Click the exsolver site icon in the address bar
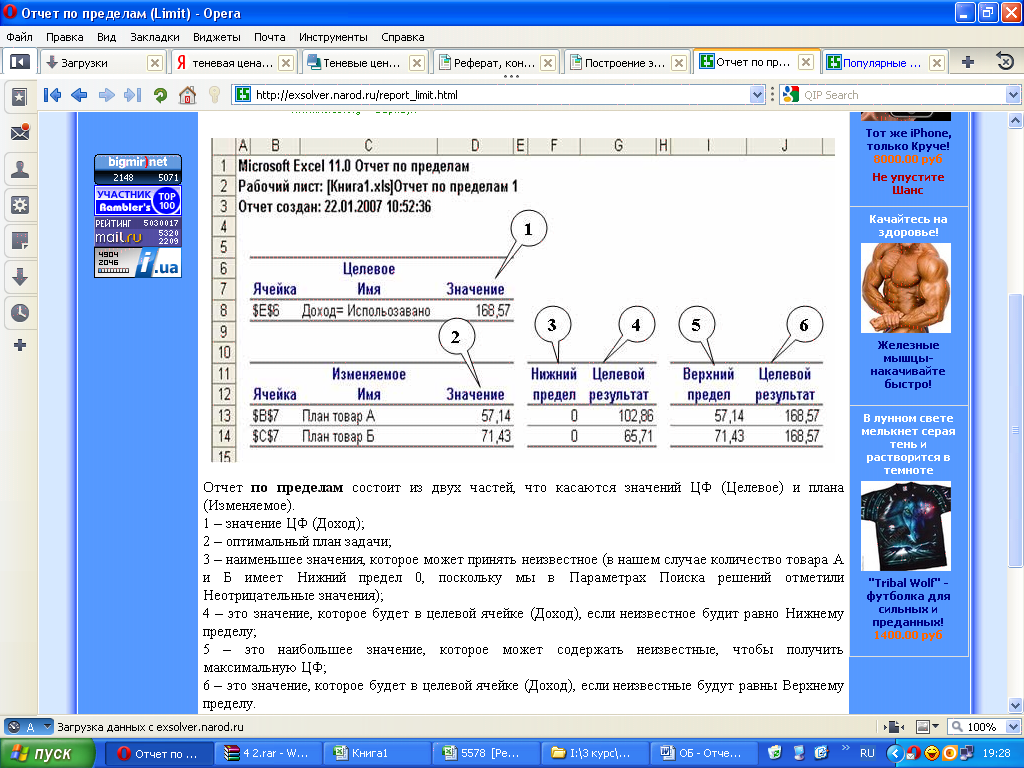Screen dimensions: 1024x768 [x=243, y=95]
